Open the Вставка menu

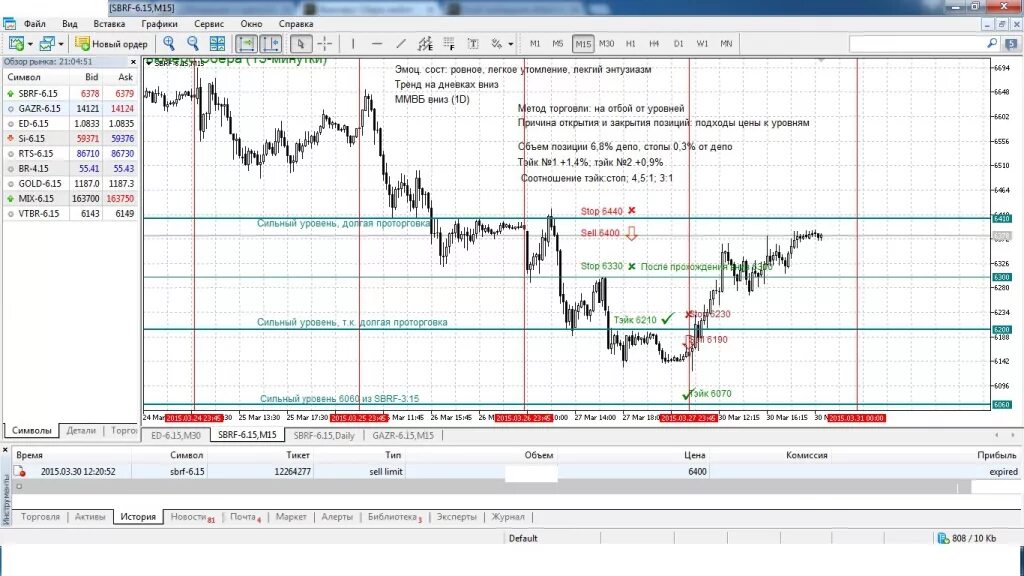click(109, 24)
